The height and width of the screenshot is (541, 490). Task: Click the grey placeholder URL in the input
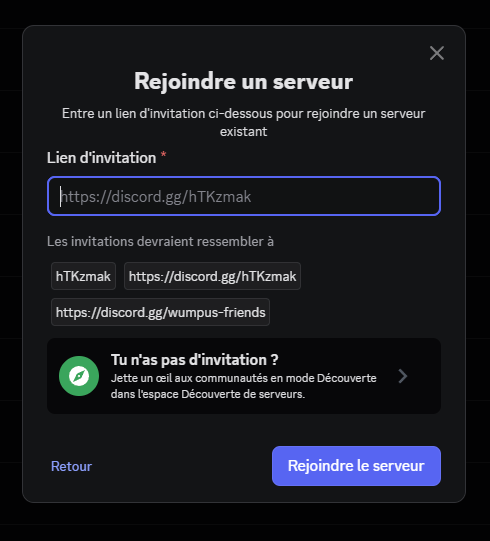[156, 197]
